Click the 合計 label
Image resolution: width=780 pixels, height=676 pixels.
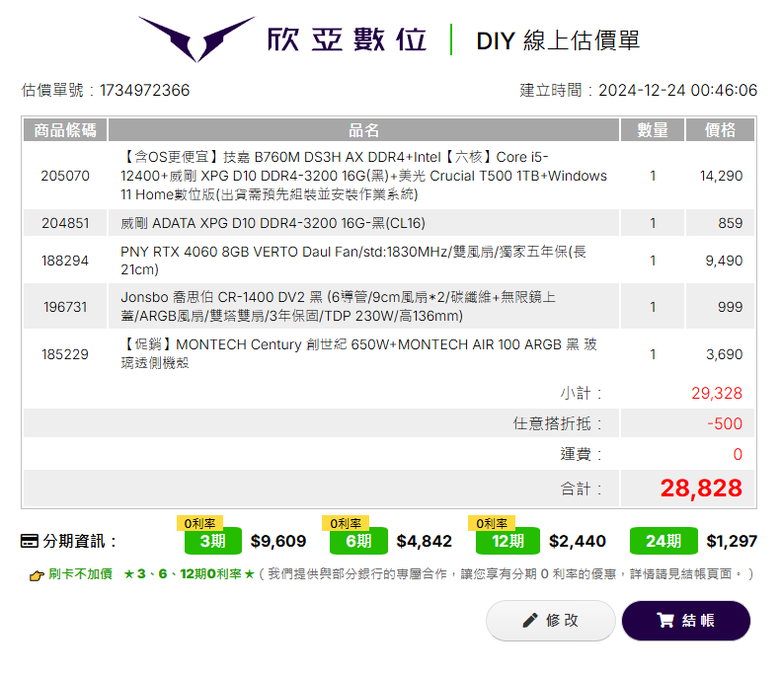click(581, 488)
